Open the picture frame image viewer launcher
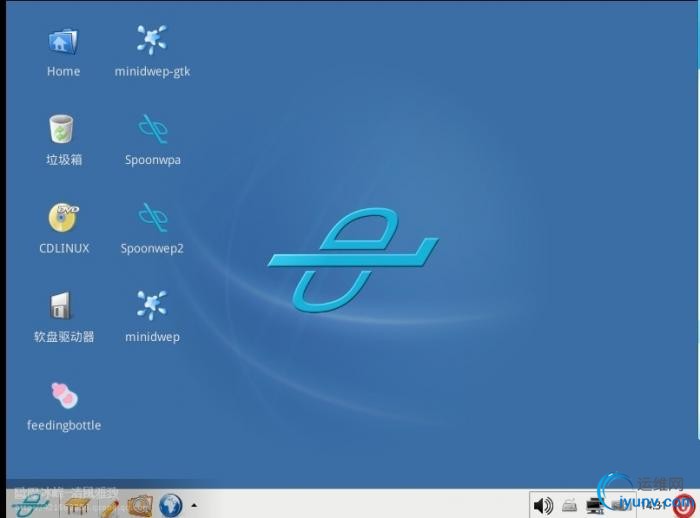 click(140, 505)
